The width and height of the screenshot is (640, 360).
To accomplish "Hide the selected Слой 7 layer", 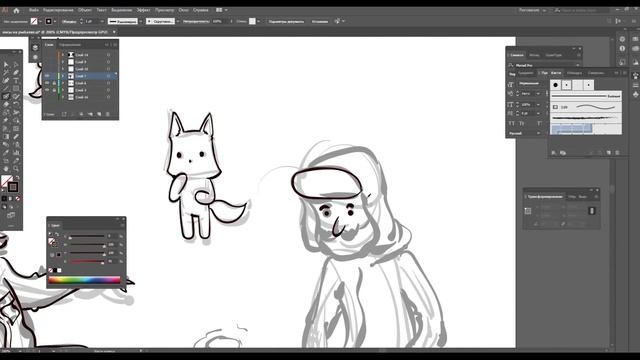I will point(47,76).
